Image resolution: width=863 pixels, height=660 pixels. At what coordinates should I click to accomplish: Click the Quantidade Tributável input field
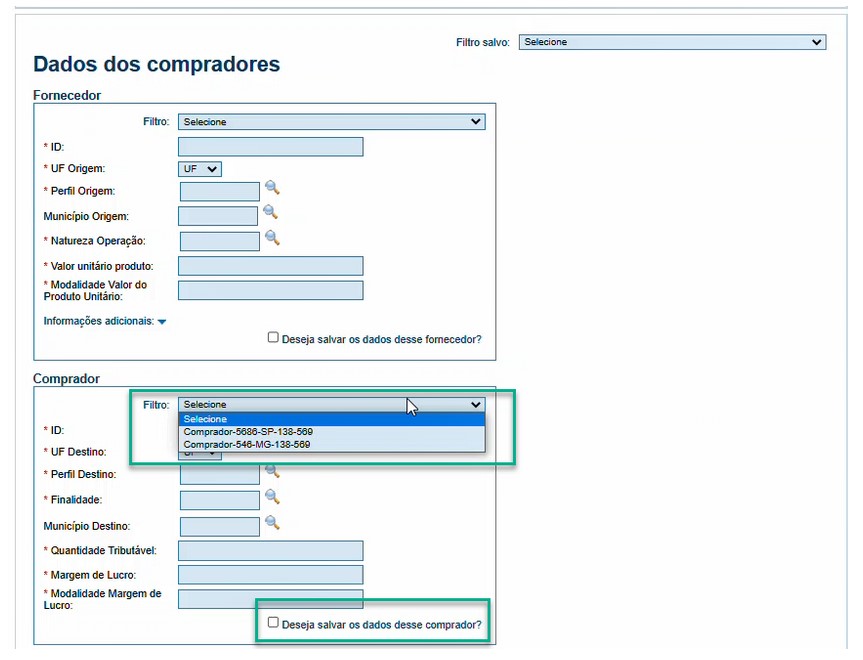(270, 550)
